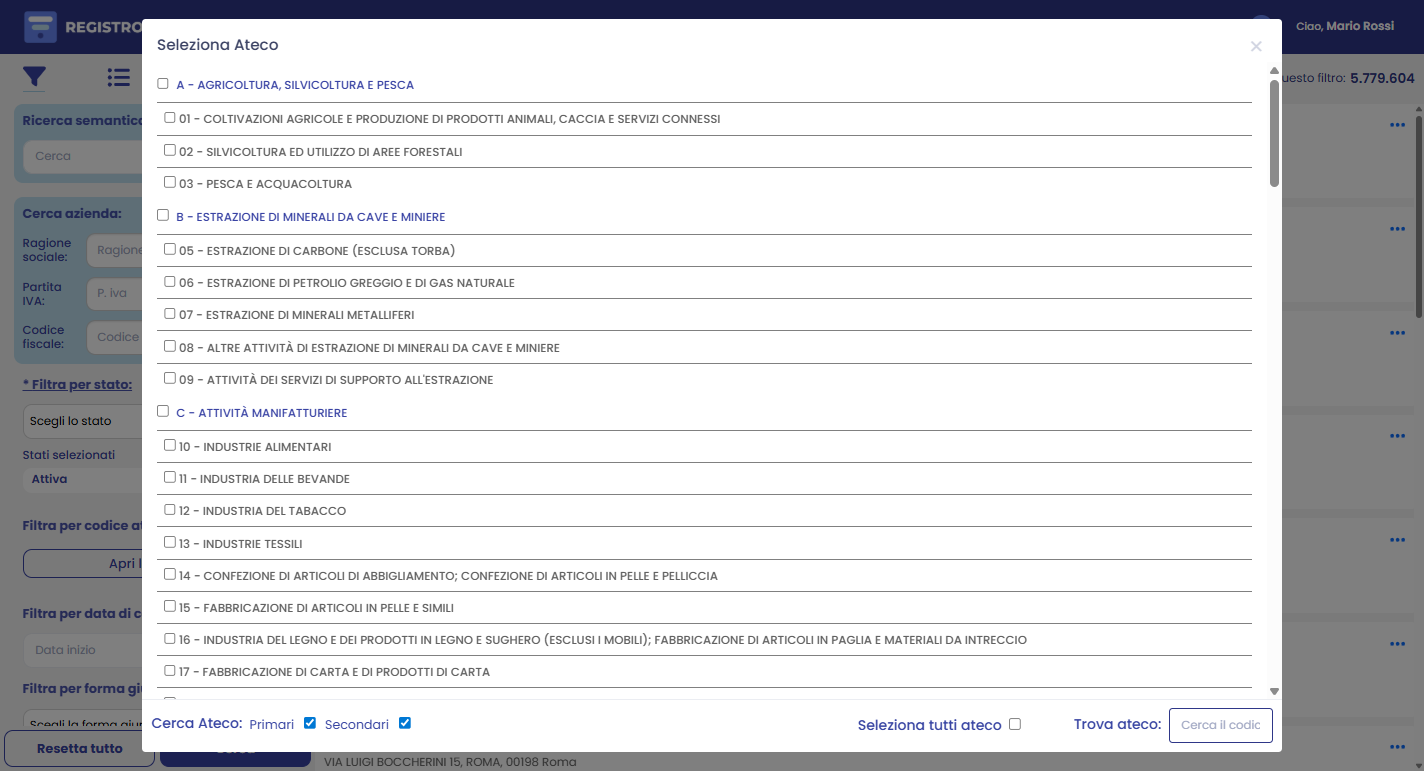Click the Attiva selected state tag

click(50, 479)
